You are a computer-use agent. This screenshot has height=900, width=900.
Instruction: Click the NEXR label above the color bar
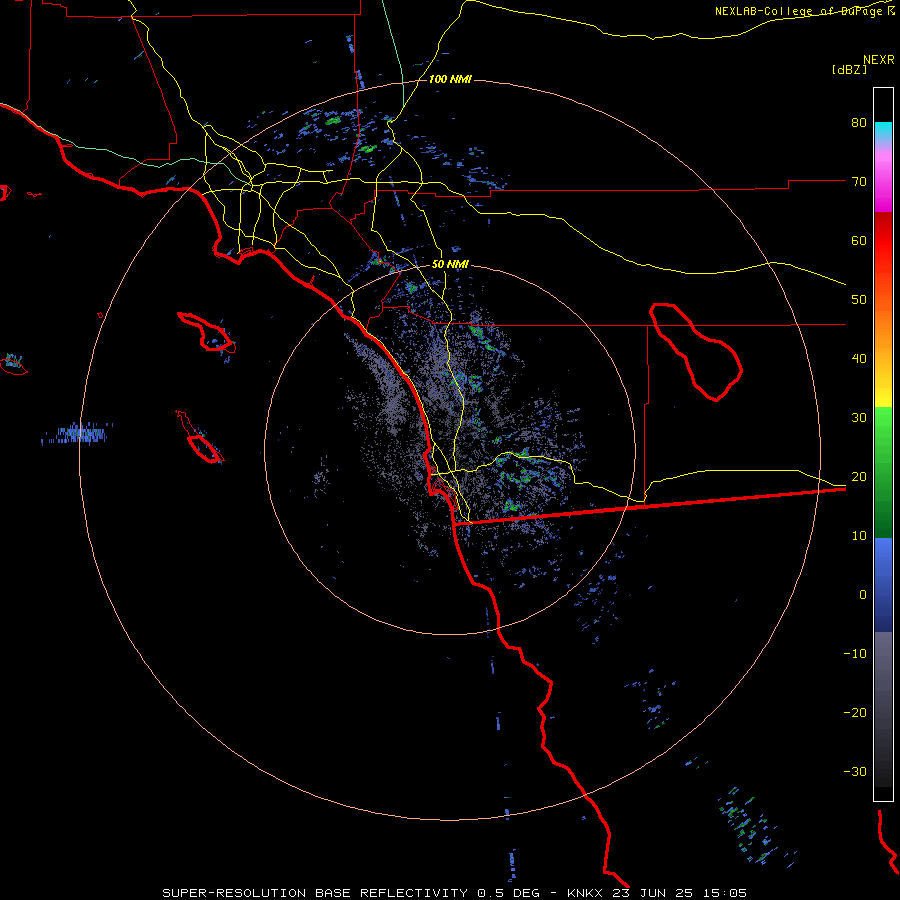878,60
